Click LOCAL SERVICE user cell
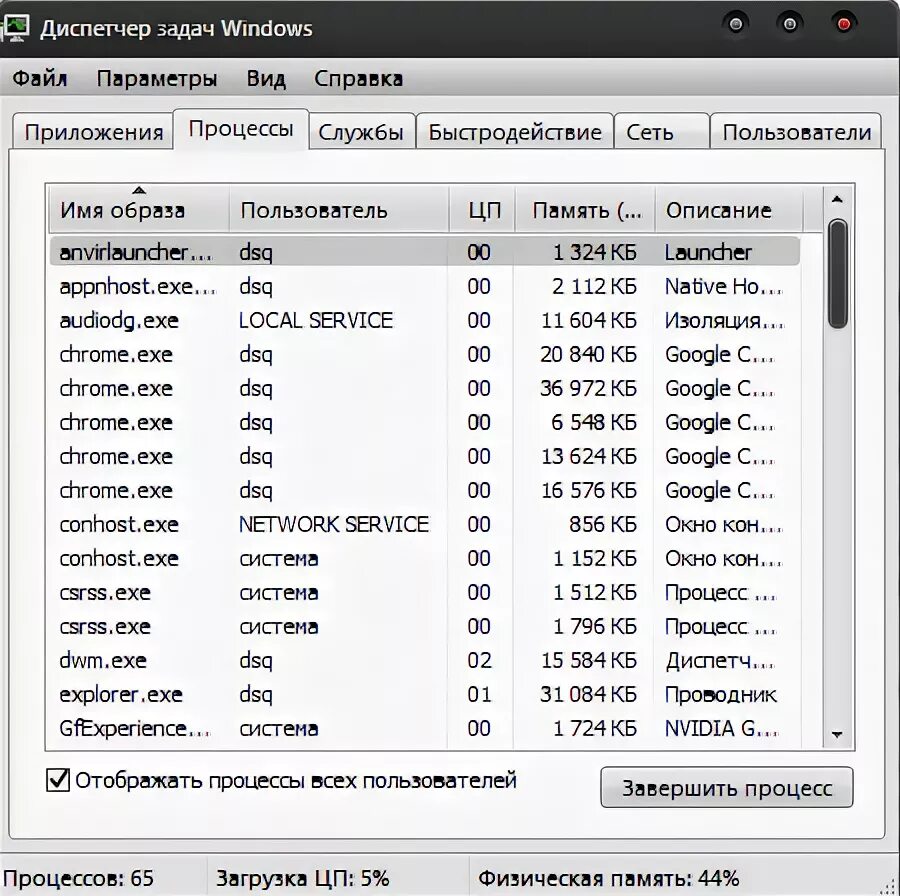The image size is (900, 896). pos(315,320)
